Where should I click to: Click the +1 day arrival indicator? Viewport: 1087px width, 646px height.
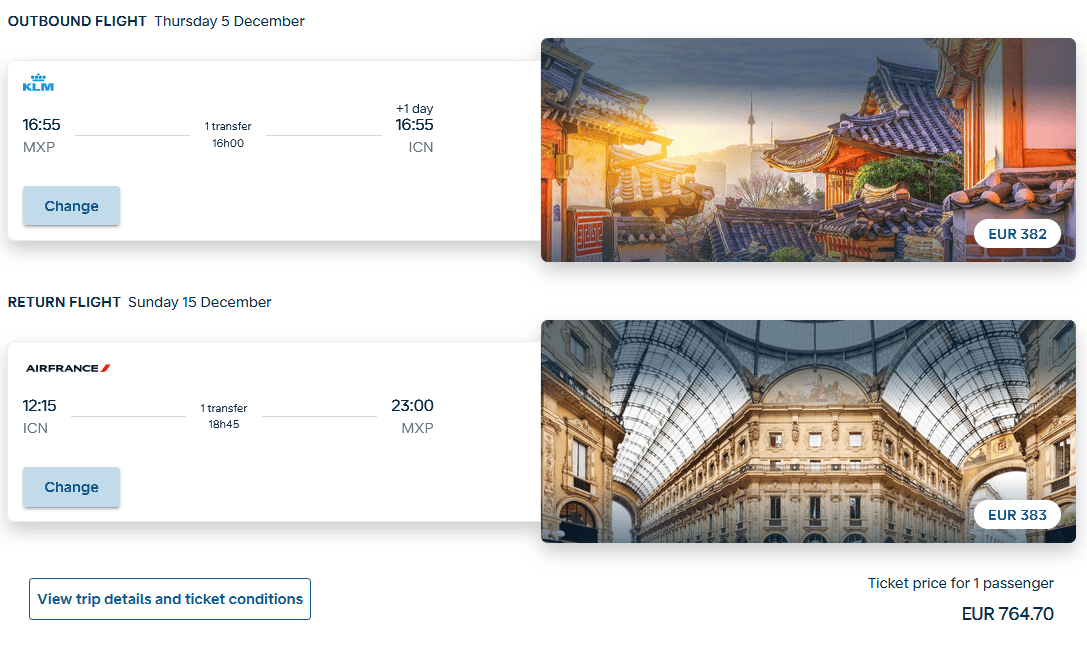click(414, 109)
